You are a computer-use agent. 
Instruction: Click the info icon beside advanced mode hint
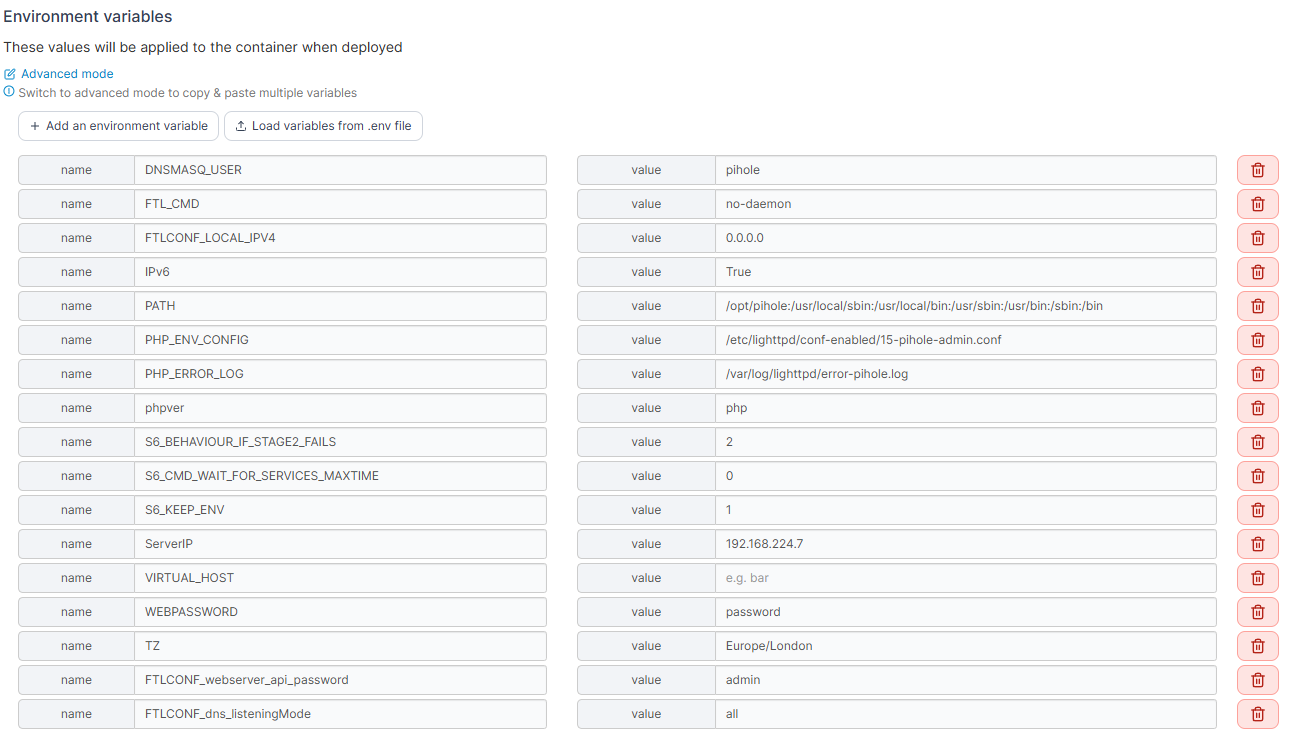pos(9,92)
